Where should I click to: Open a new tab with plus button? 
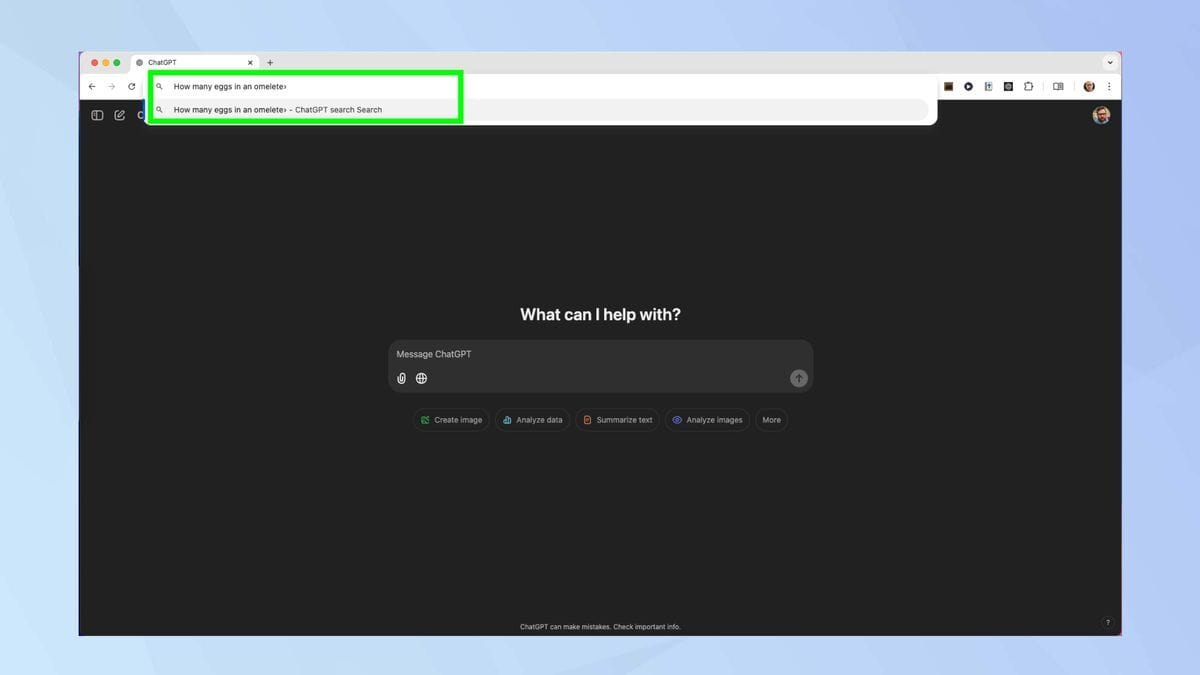[270, 62]
